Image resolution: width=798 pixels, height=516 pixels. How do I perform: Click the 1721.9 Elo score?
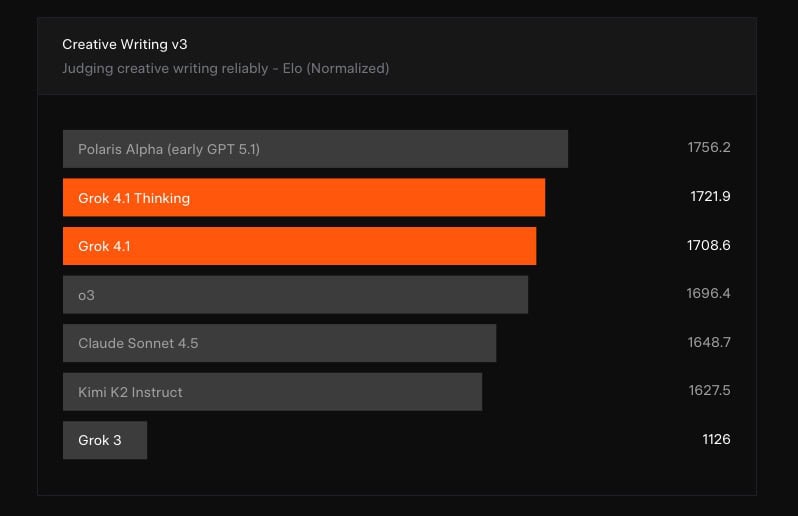(710, 197)
